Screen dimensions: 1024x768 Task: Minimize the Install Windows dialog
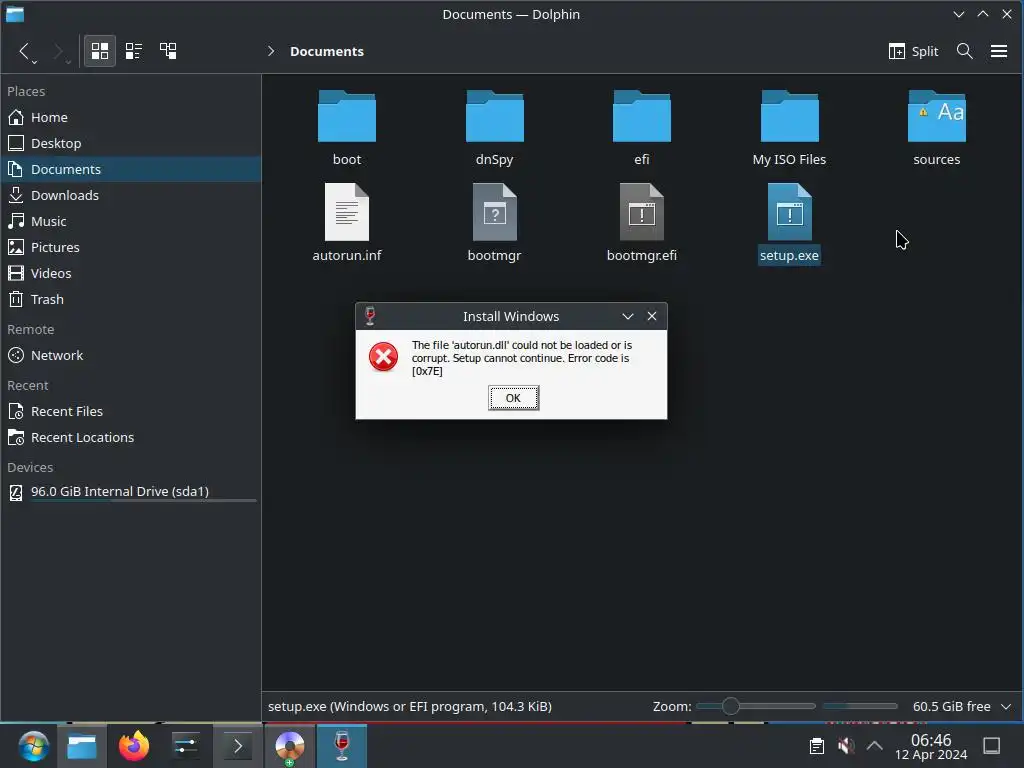pos(628,316)
